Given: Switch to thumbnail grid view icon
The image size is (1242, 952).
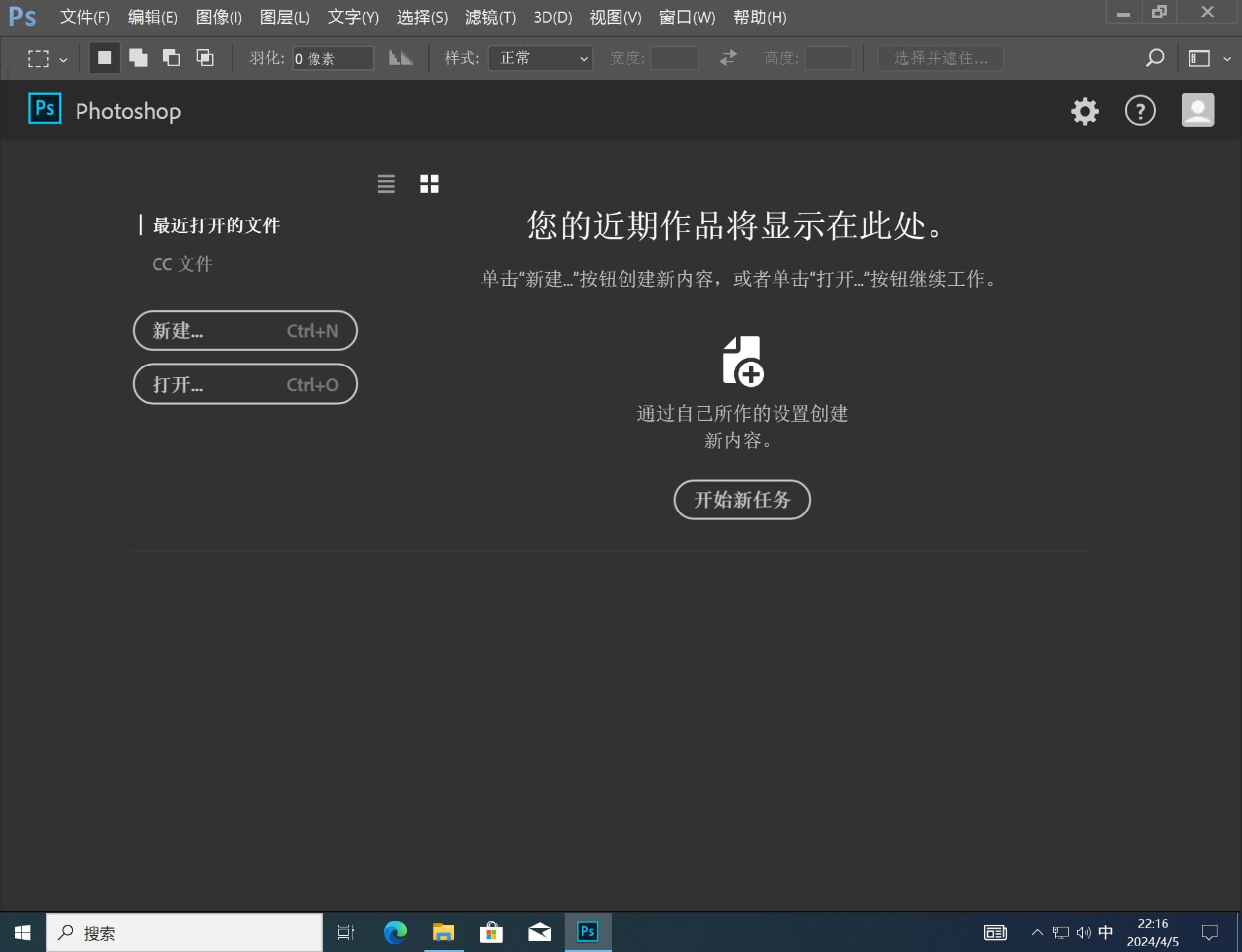Looking at the screenshot, I should point(429,184).
